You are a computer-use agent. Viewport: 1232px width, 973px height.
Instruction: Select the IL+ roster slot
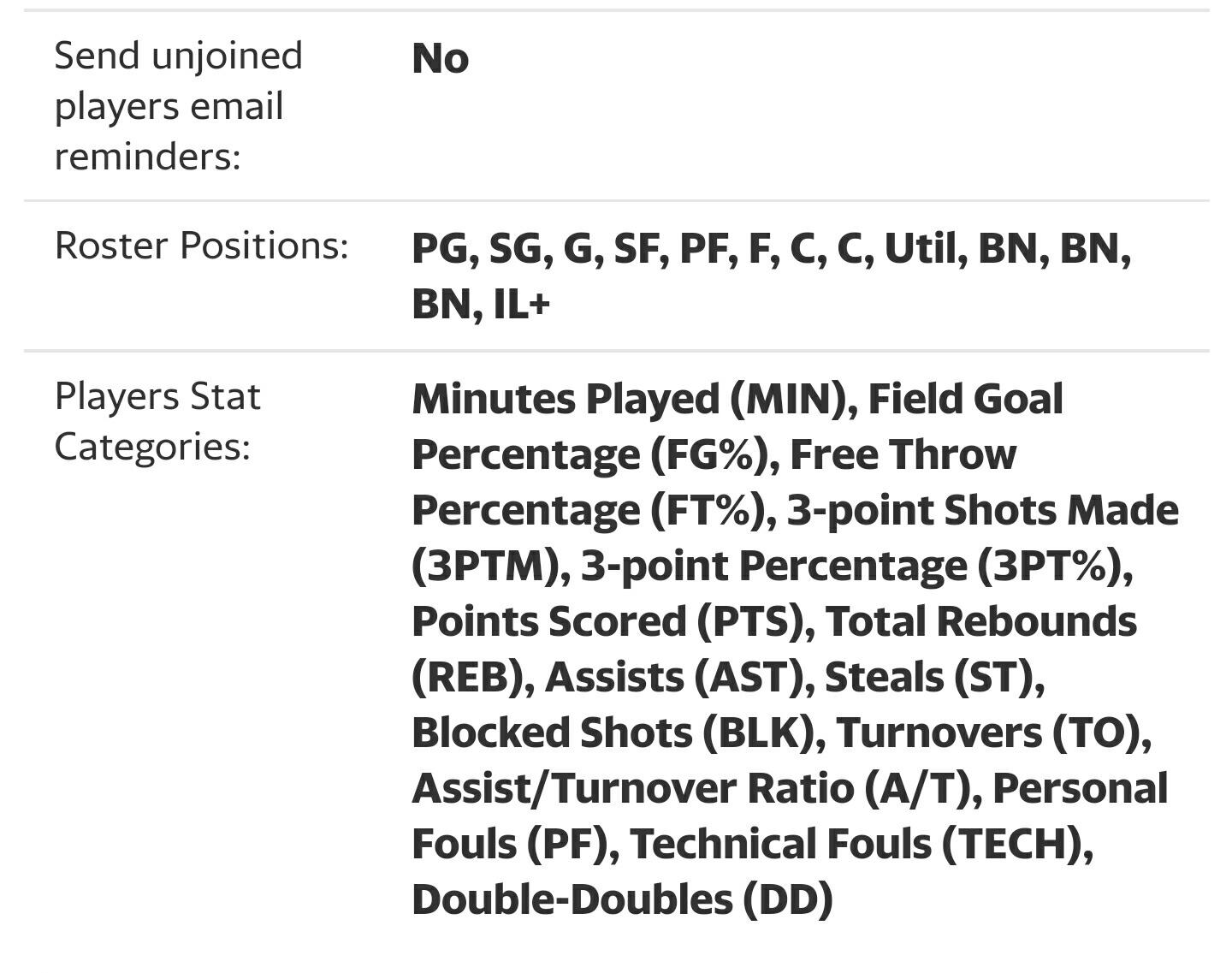pos(522,304)
